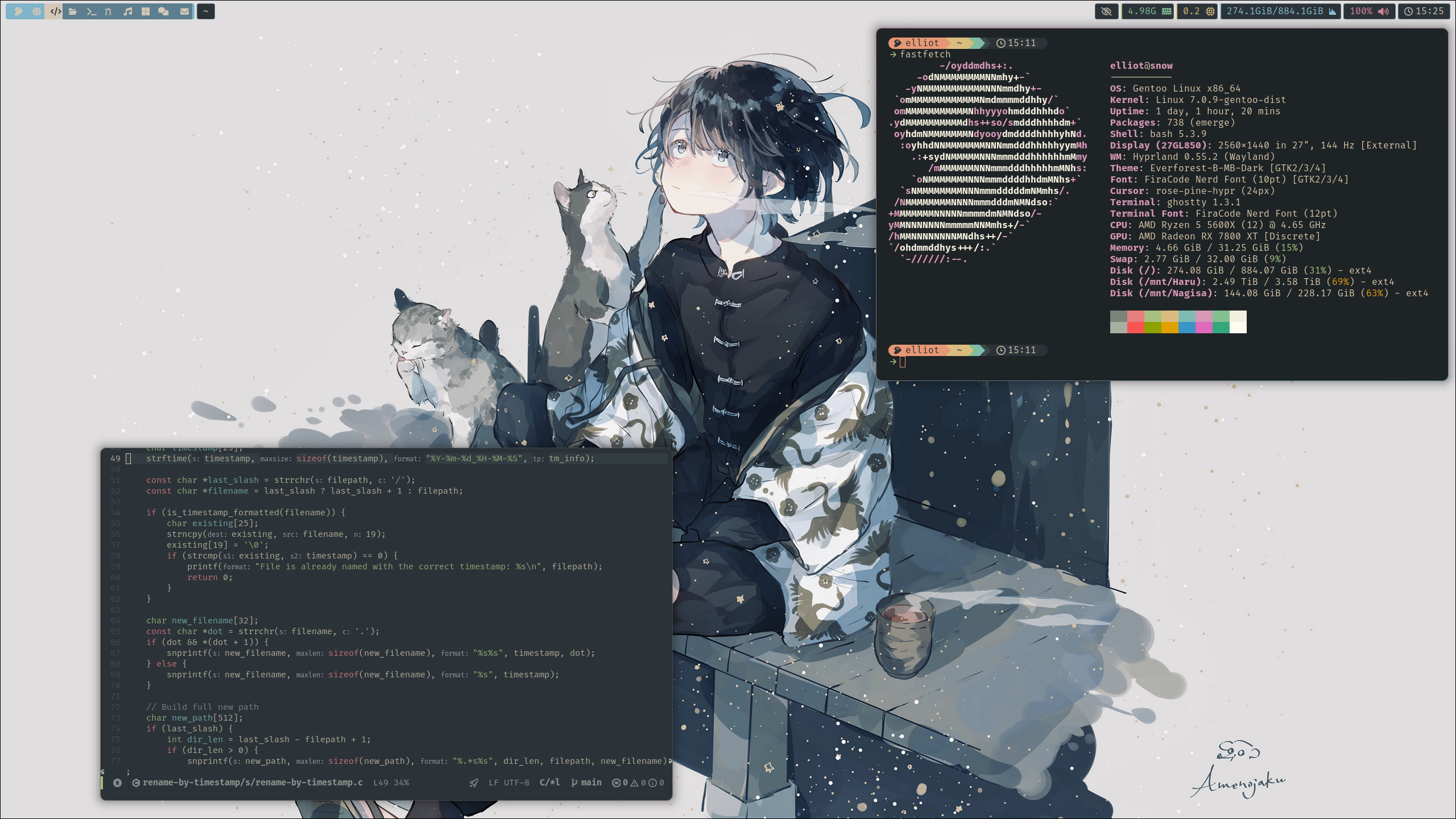Click the 'return 0;' statement on line 60
Viewport: 1456px width, 819px height.
(210, 577)
